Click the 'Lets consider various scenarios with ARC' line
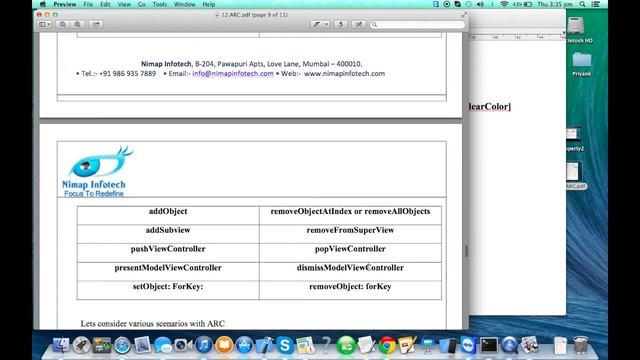The image size is (640, 360). click(x=153, y=324)
